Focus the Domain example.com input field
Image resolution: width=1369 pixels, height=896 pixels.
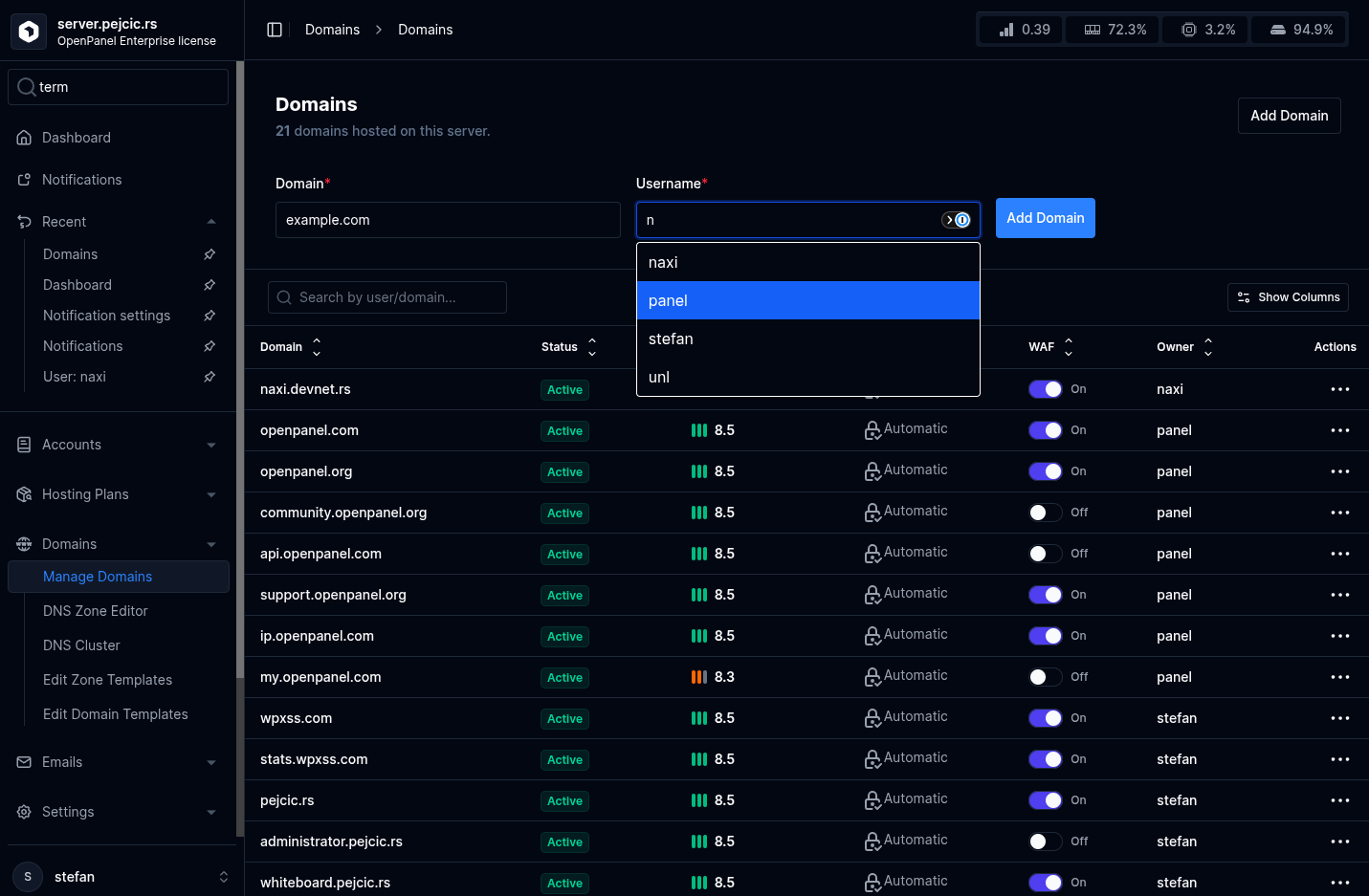click(x=448, y=220)
